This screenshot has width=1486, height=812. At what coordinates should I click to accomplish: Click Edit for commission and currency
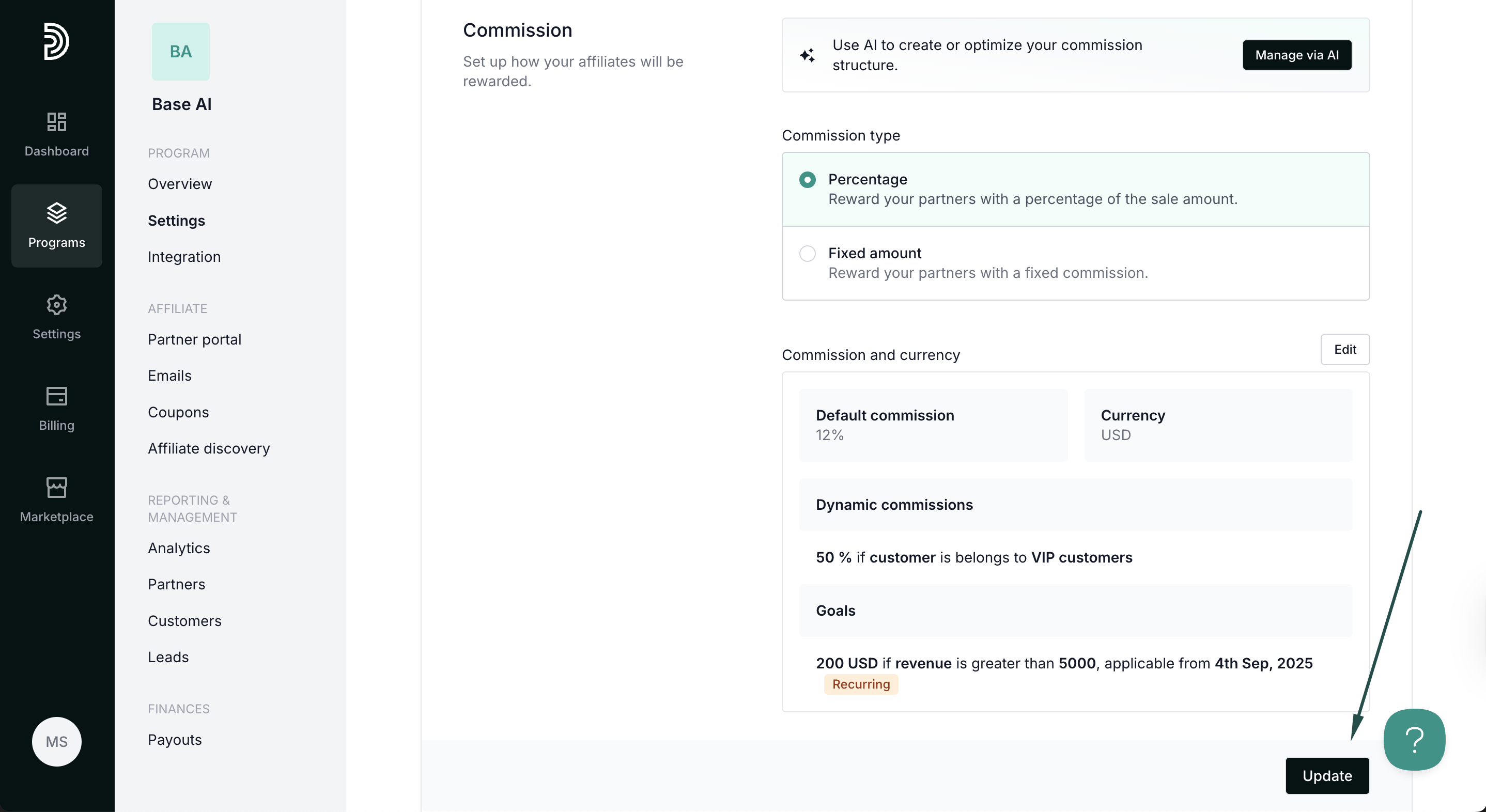1344,350
